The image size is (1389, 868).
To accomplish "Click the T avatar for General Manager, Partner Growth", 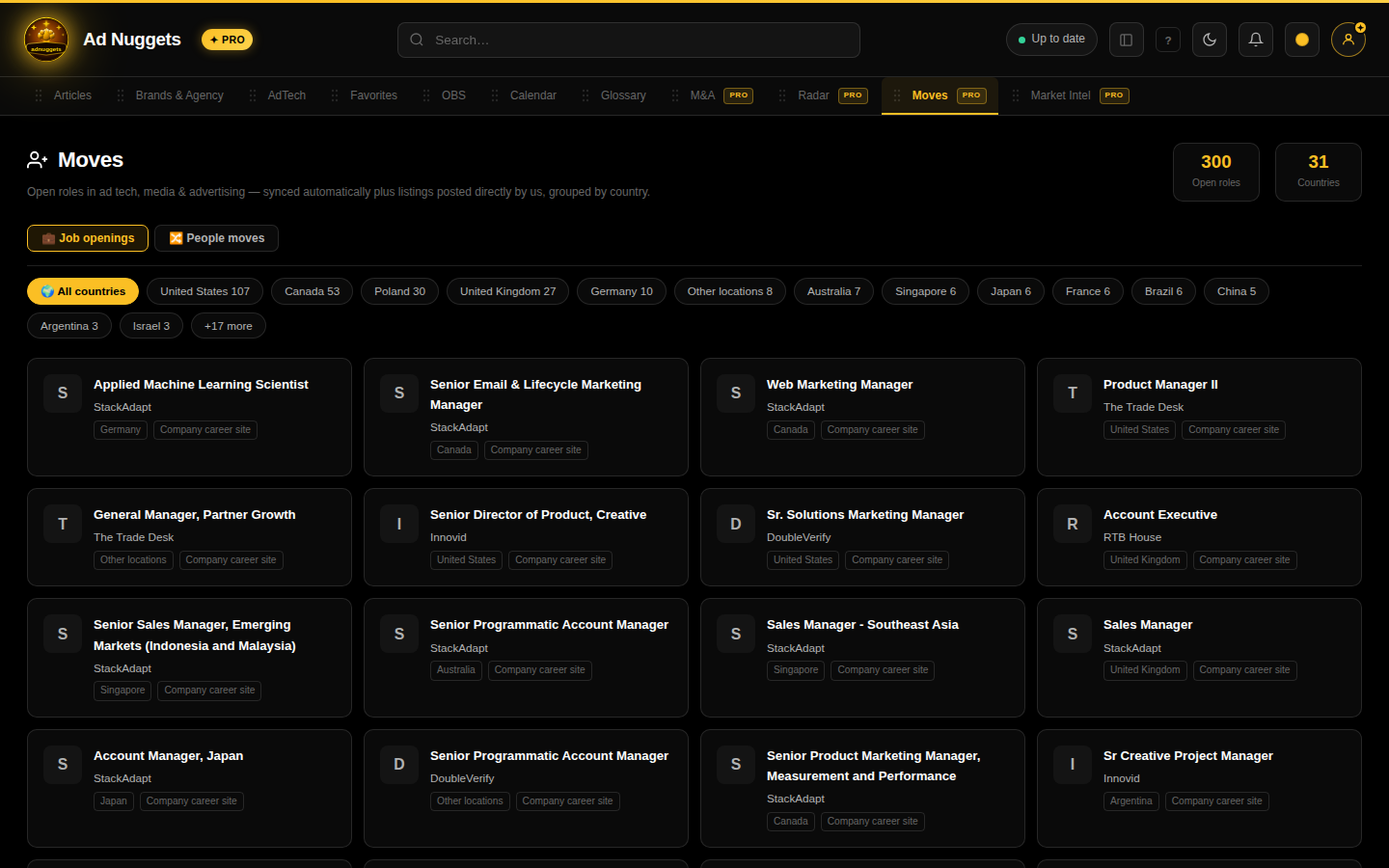I will tap(63, 524).
